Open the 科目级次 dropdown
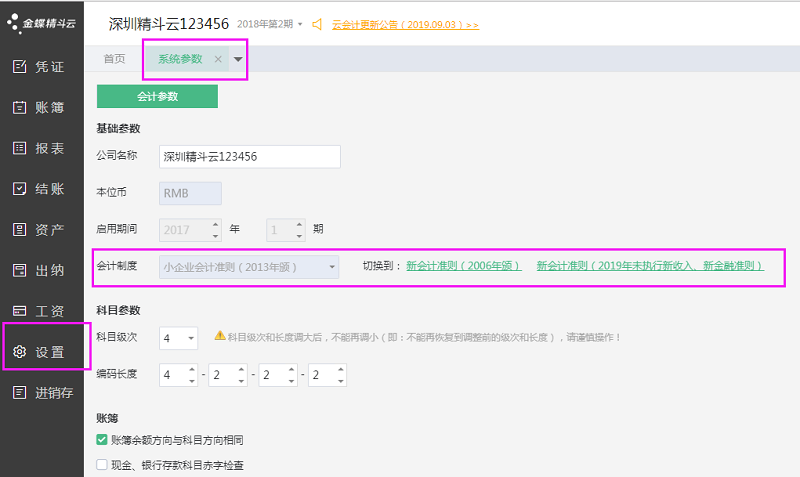Image resolution: width=800 pixels, height=477 pixels. (x=179, y=338)
